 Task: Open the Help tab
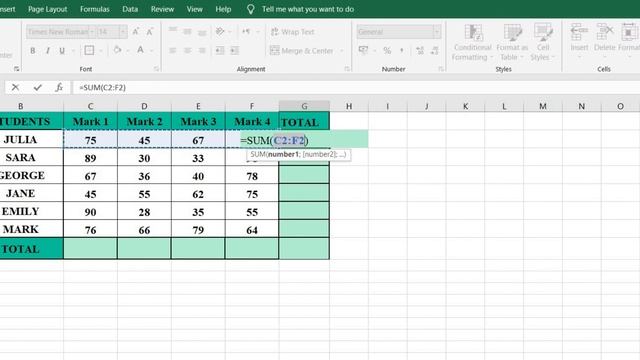[223, 9]
